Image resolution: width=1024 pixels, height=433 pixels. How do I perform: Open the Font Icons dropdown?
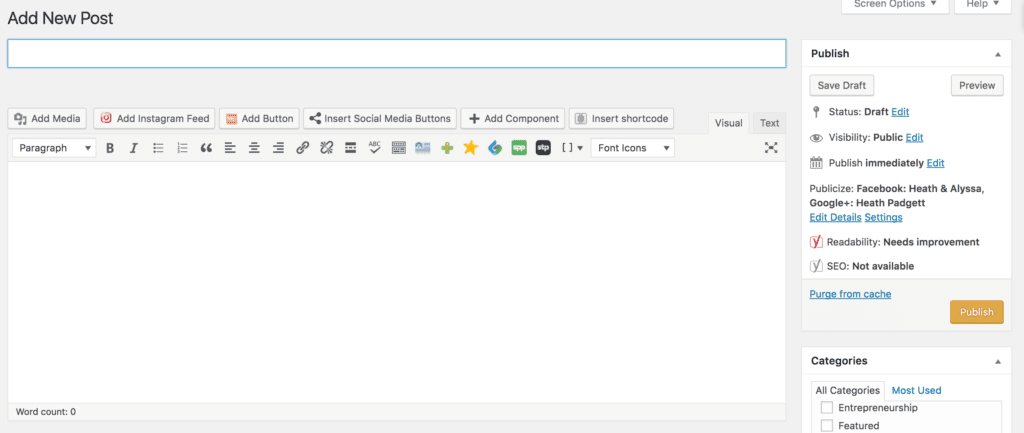633,148
